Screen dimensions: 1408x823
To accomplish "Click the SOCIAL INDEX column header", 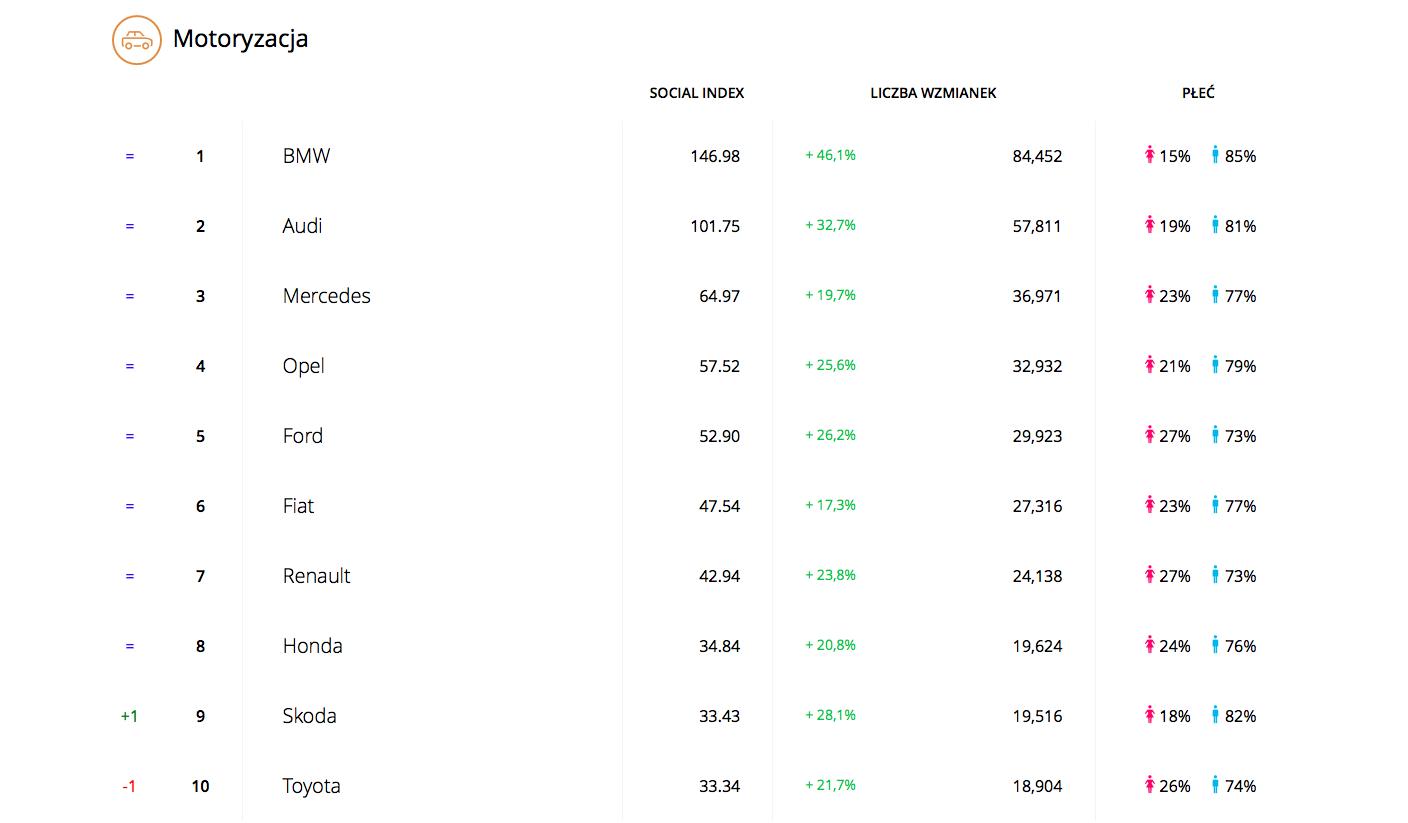I will pos(697,93).
